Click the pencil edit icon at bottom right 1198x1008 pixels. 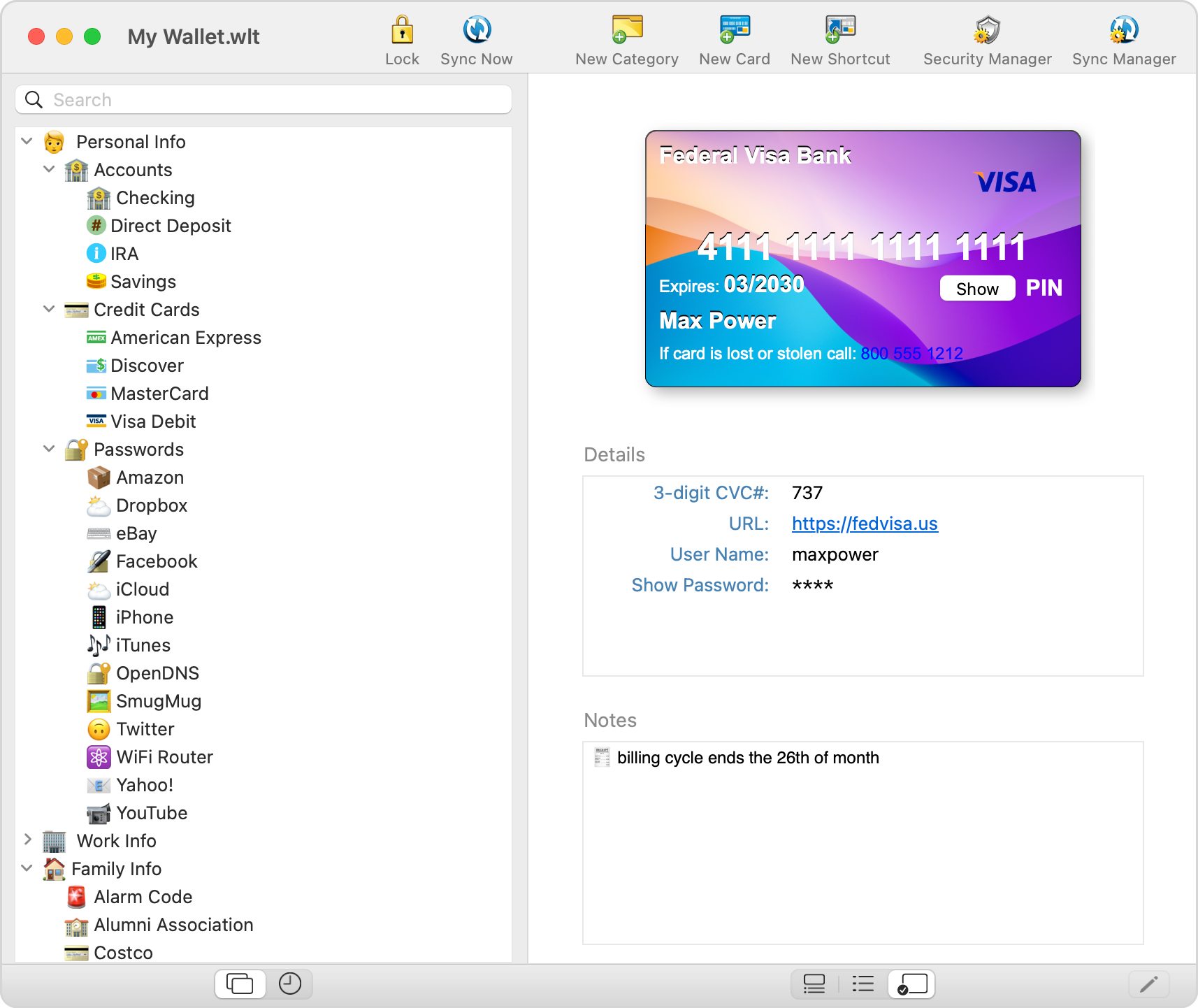[x=1148, y=984]
